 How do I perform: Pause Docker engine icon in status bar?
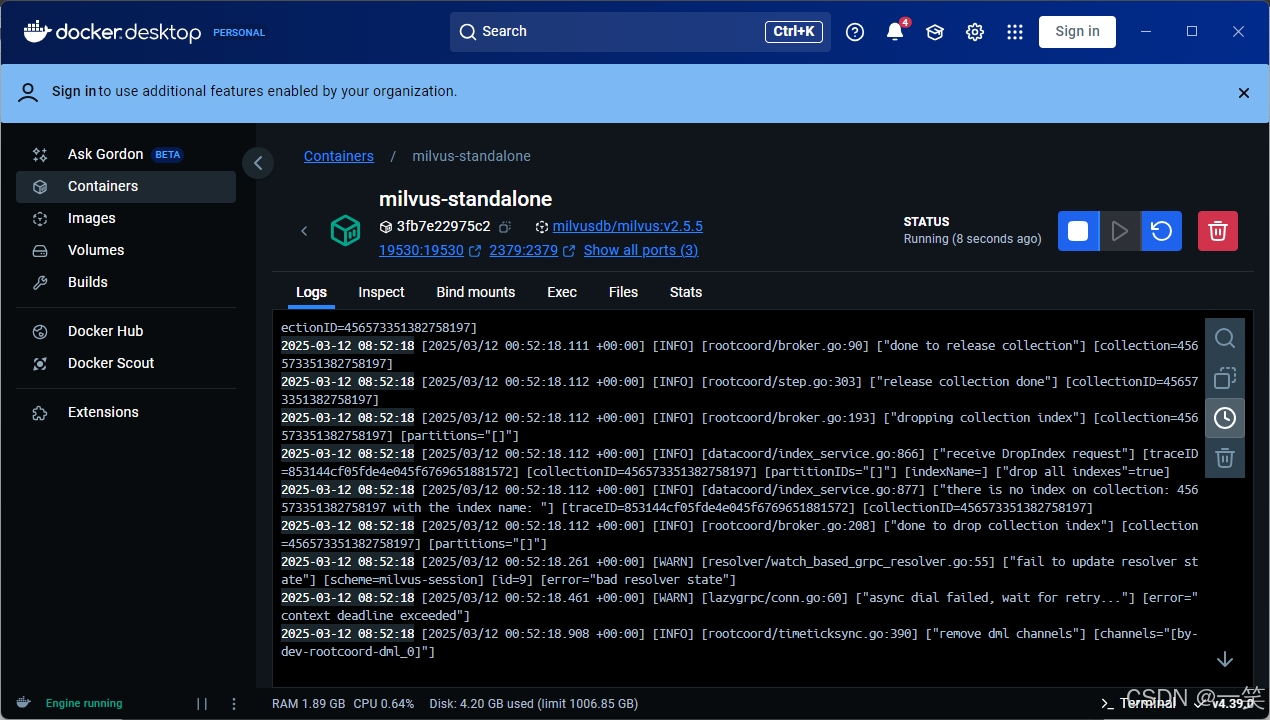(202, 704)
